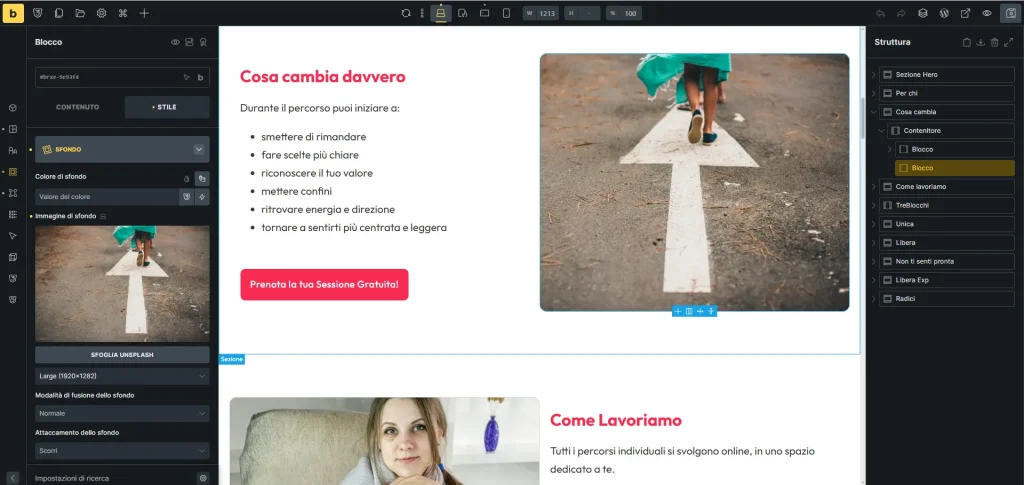Select the Unica structure item
This screenshot has width=1024, height=485.
946,224
